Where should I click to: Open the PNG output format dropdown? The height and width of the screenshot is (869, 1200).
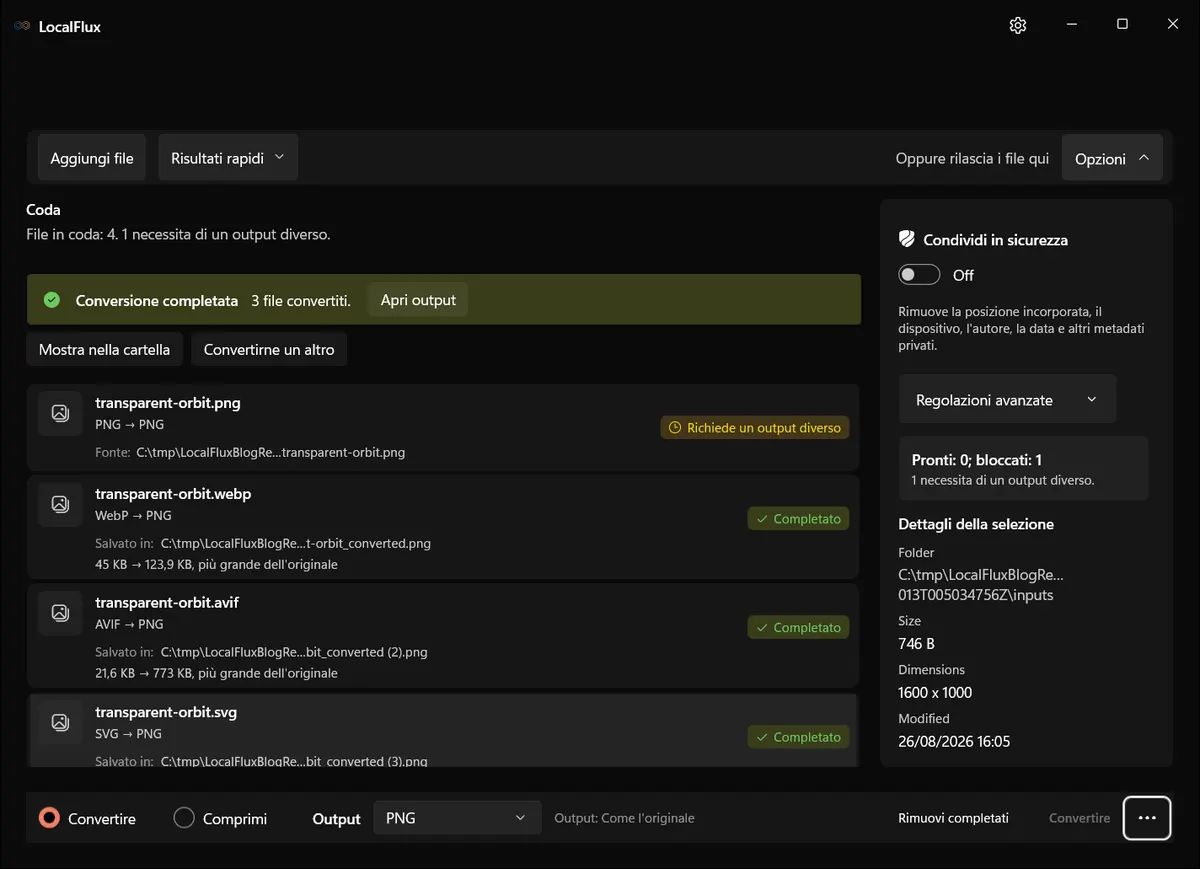(x=457, y=818)
